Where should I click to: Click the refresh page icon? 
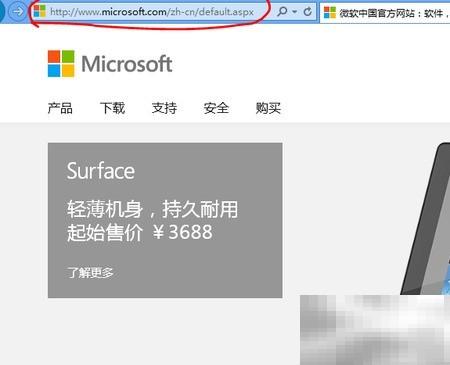(308, 12)
